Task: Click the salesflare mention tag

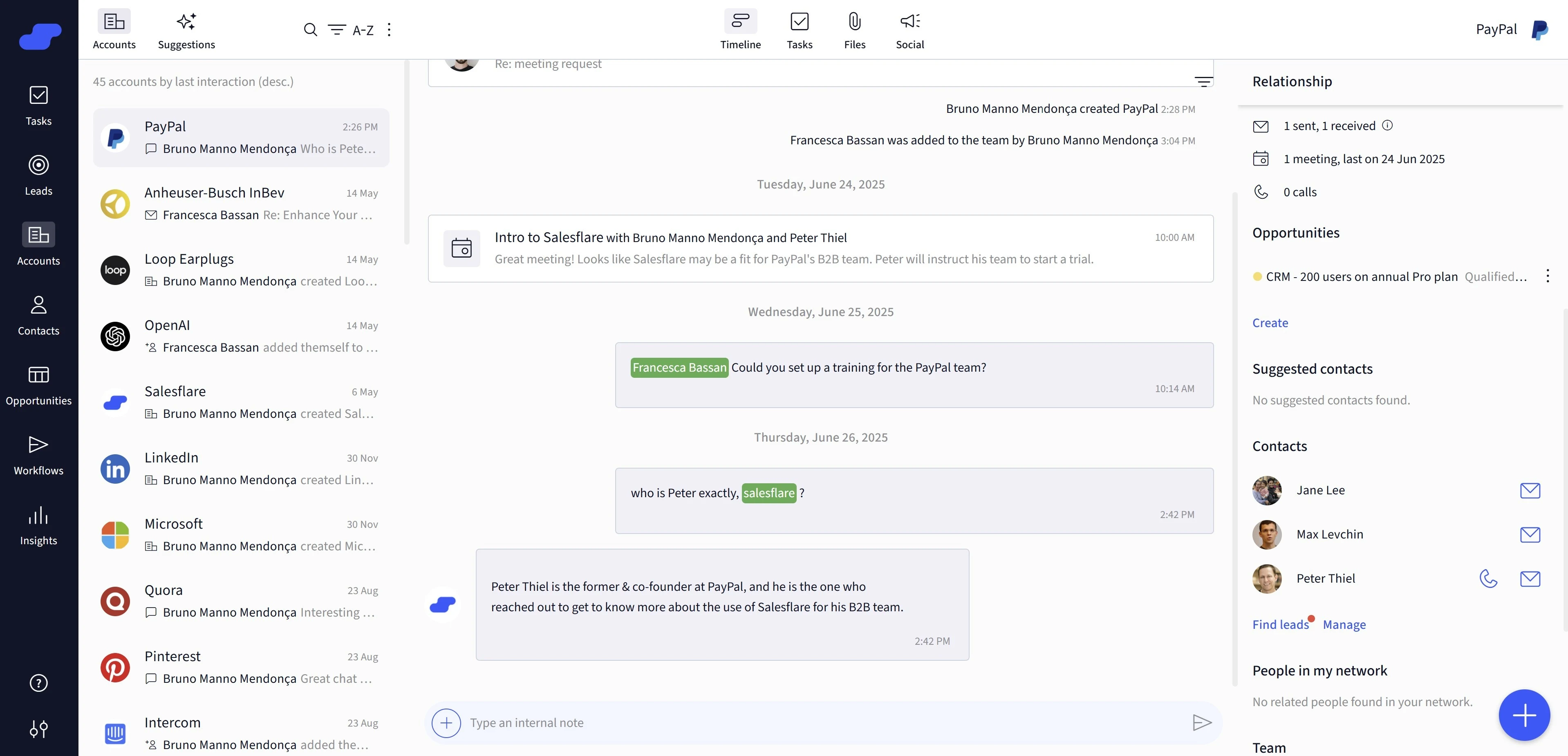Action: click(769, 493)
